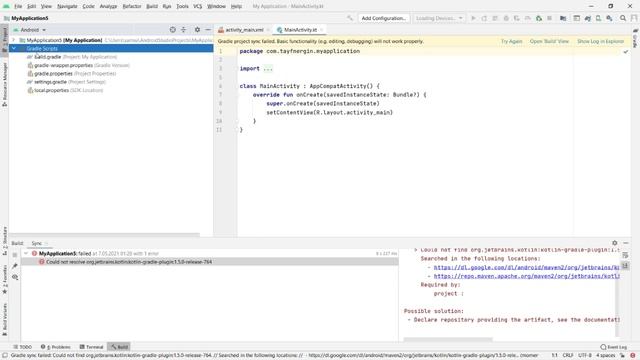Click the build output horizontal scrollbar
The width and height of the screenshot is (640, 360).
point(448,339)
